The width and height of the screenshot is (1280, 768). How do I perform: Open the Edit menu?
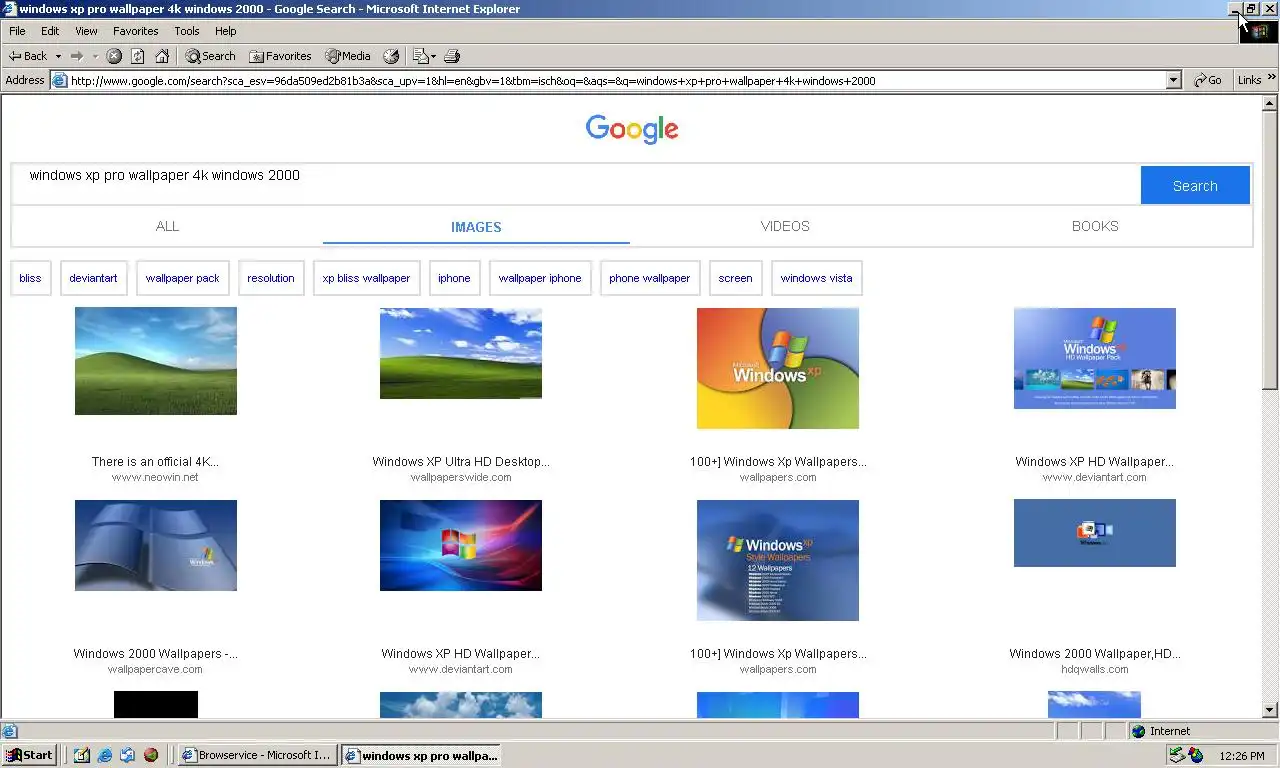click(50, 31)
